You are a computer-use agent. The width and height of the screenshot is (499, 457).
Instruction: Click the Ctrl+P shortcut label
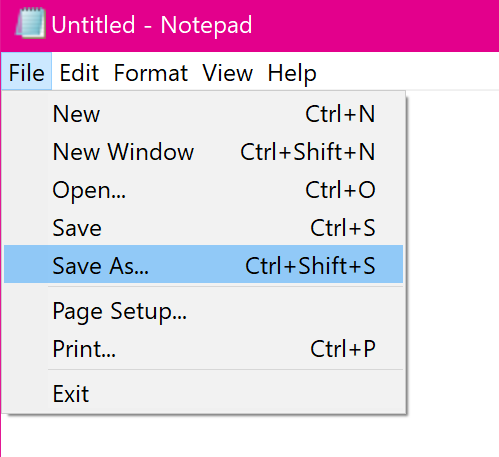(x=343, y=349)
